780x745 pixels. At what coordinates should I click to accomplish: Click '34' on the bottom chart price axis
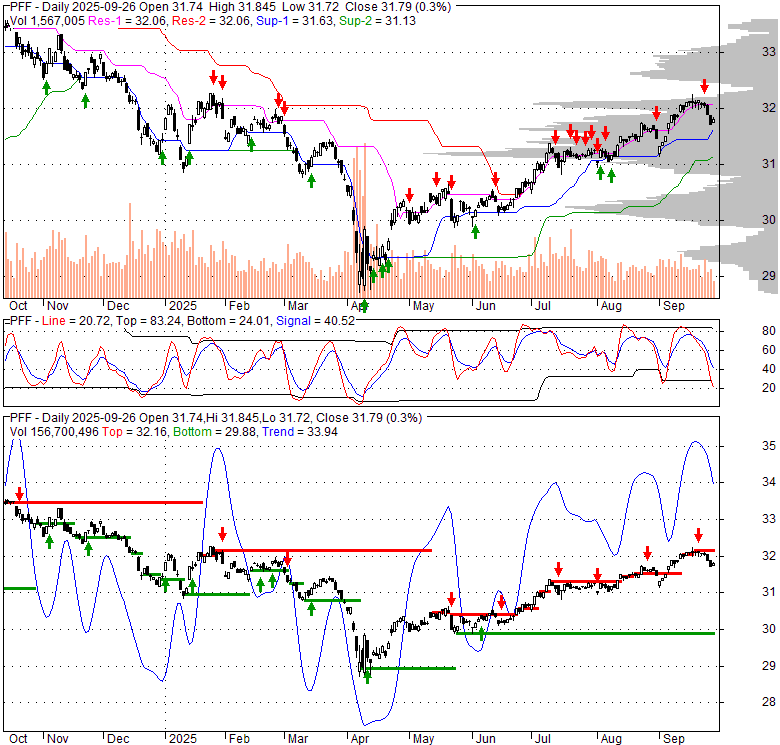pyautogui.click(x=769, y=481)
